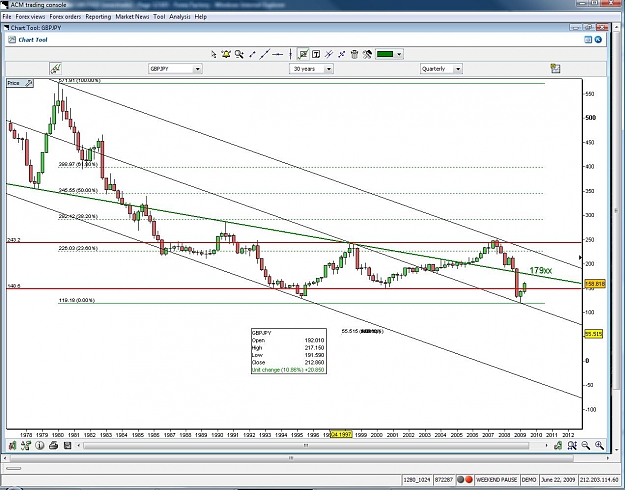Click the Chart Tool: GBPJPY window title
The image size is (625, 490).
tap(36, 28)
